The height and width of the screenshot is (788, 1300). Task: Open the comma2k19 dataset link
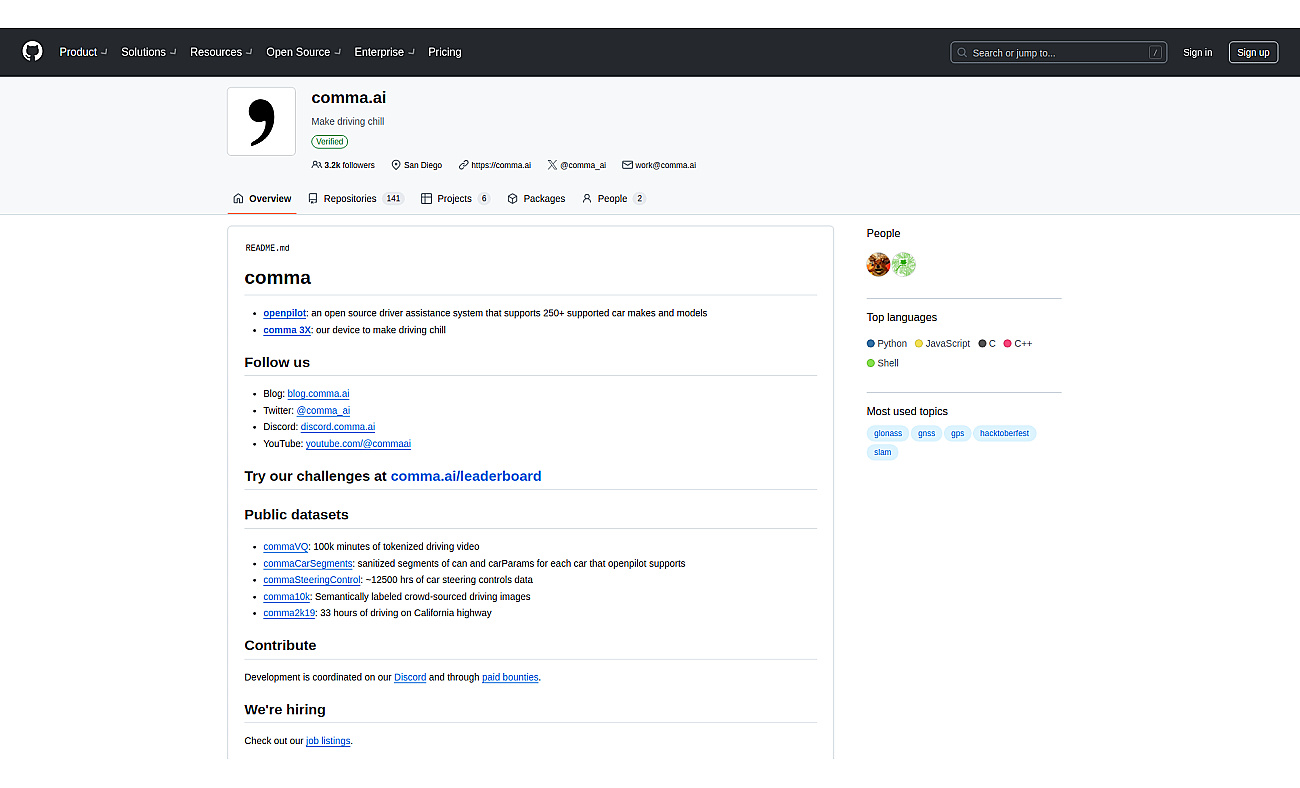coord(289,613)
